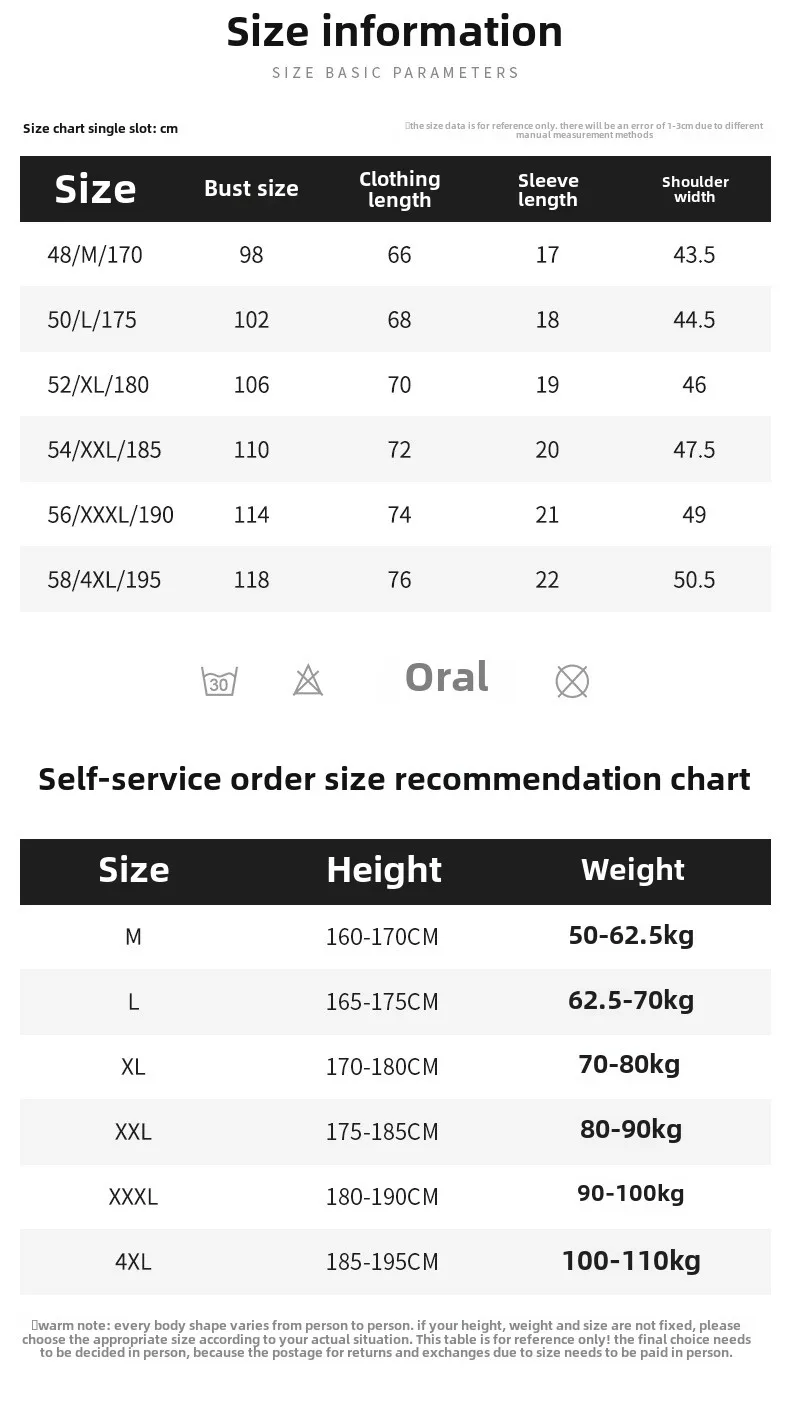Click the Weight header in recommendation chart
The image size is (790, 1421).
pos(632,870)
